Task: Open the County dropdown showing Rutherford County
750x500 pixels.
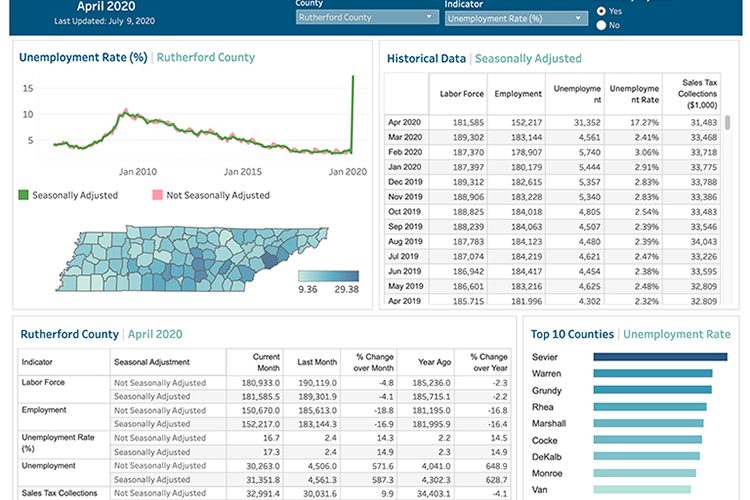Action: click(366, 18)
